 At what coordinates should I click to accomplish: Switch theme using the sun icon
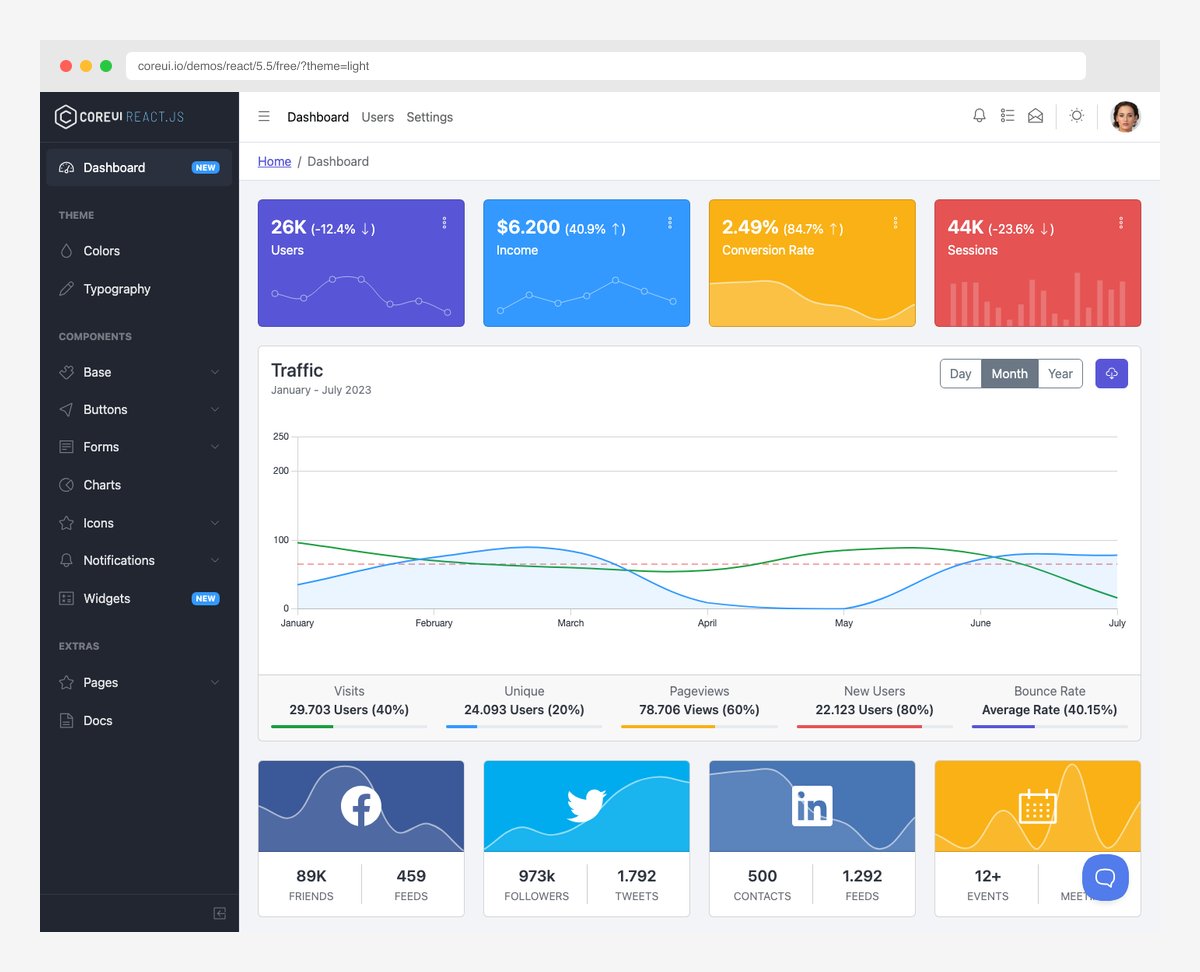(x=1076, y=116)
